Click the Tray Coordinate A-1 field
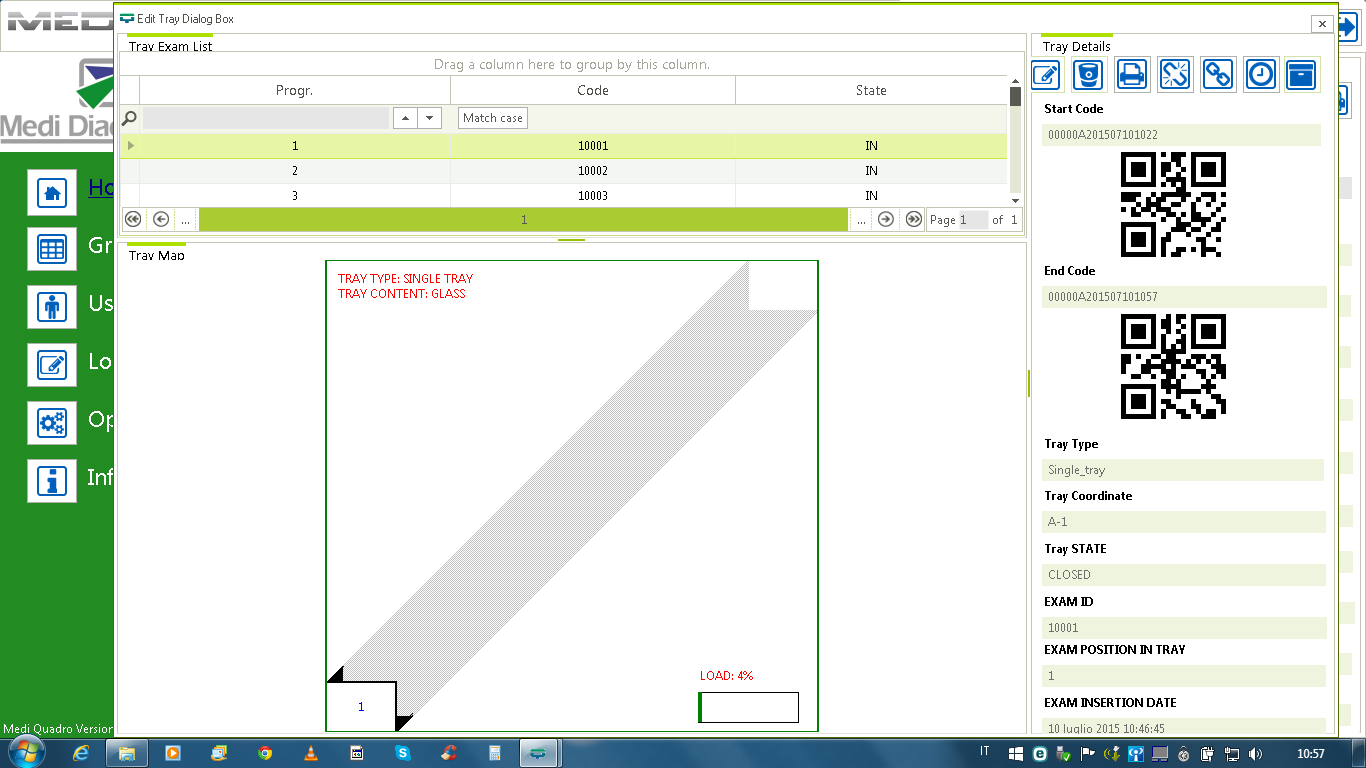The width and height of the screenshot is (1366, 768). pyautogui.click(x=1184, y=522)
